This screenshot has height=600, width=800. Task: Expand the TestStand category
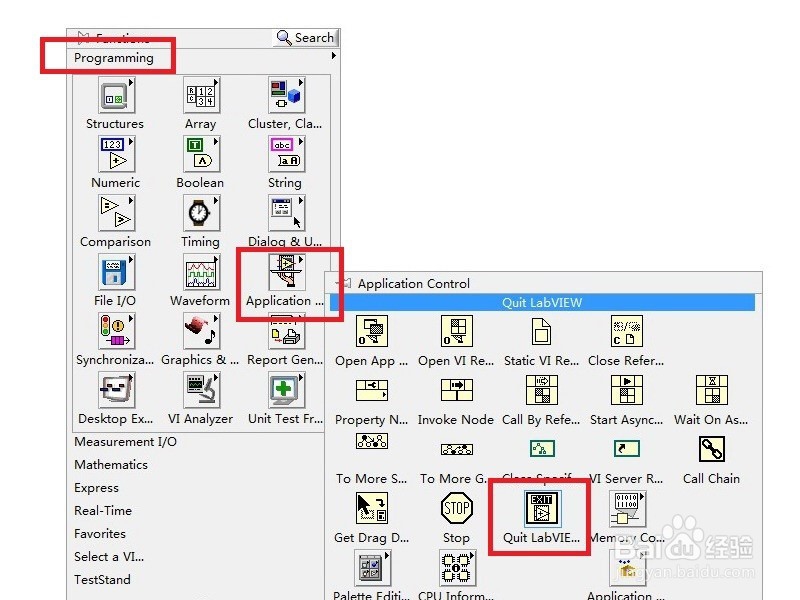(103, 580)
